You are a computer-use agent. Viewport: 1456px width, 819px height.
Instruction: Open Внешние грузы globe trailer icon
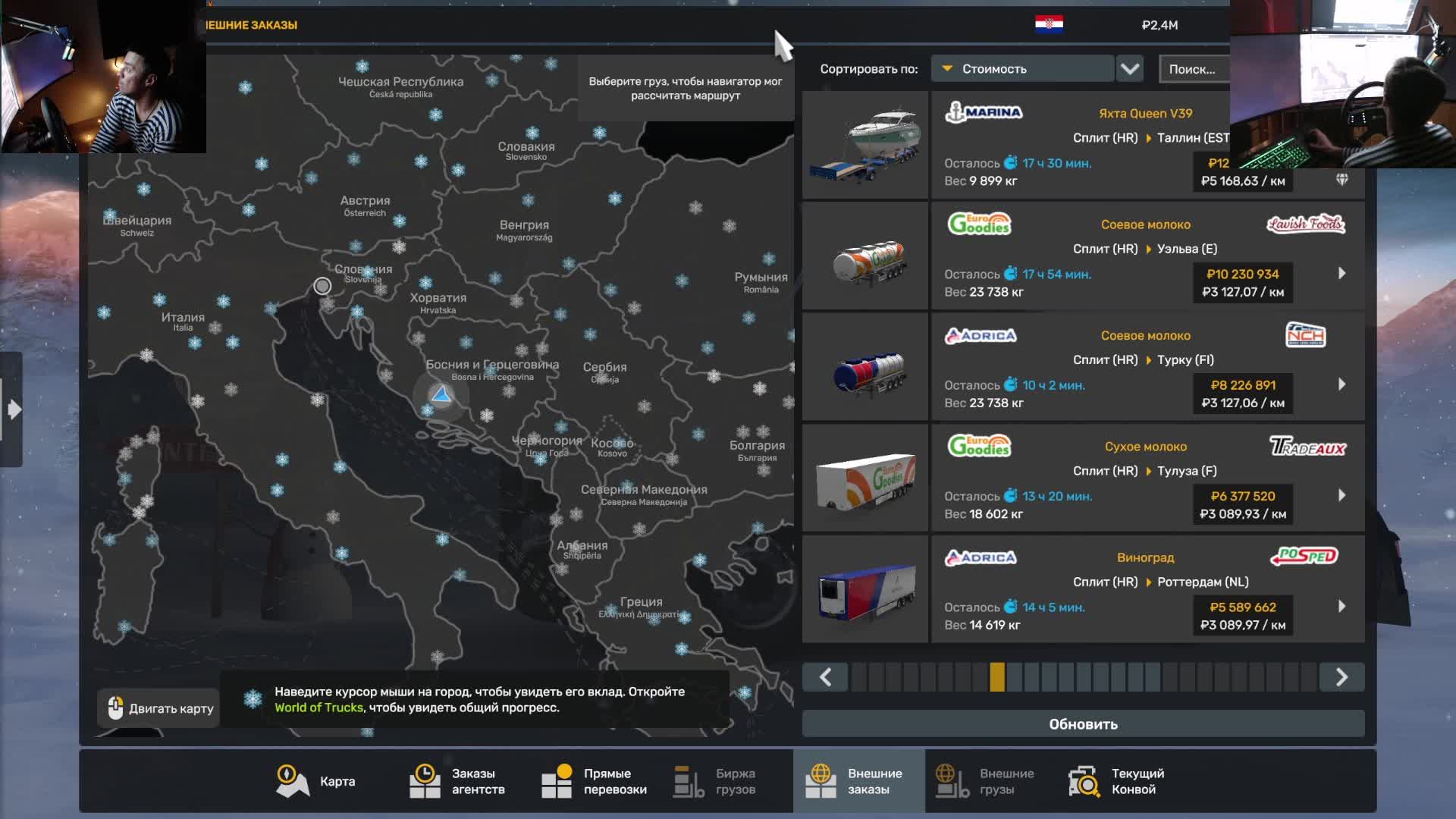[x=952, y=781]
